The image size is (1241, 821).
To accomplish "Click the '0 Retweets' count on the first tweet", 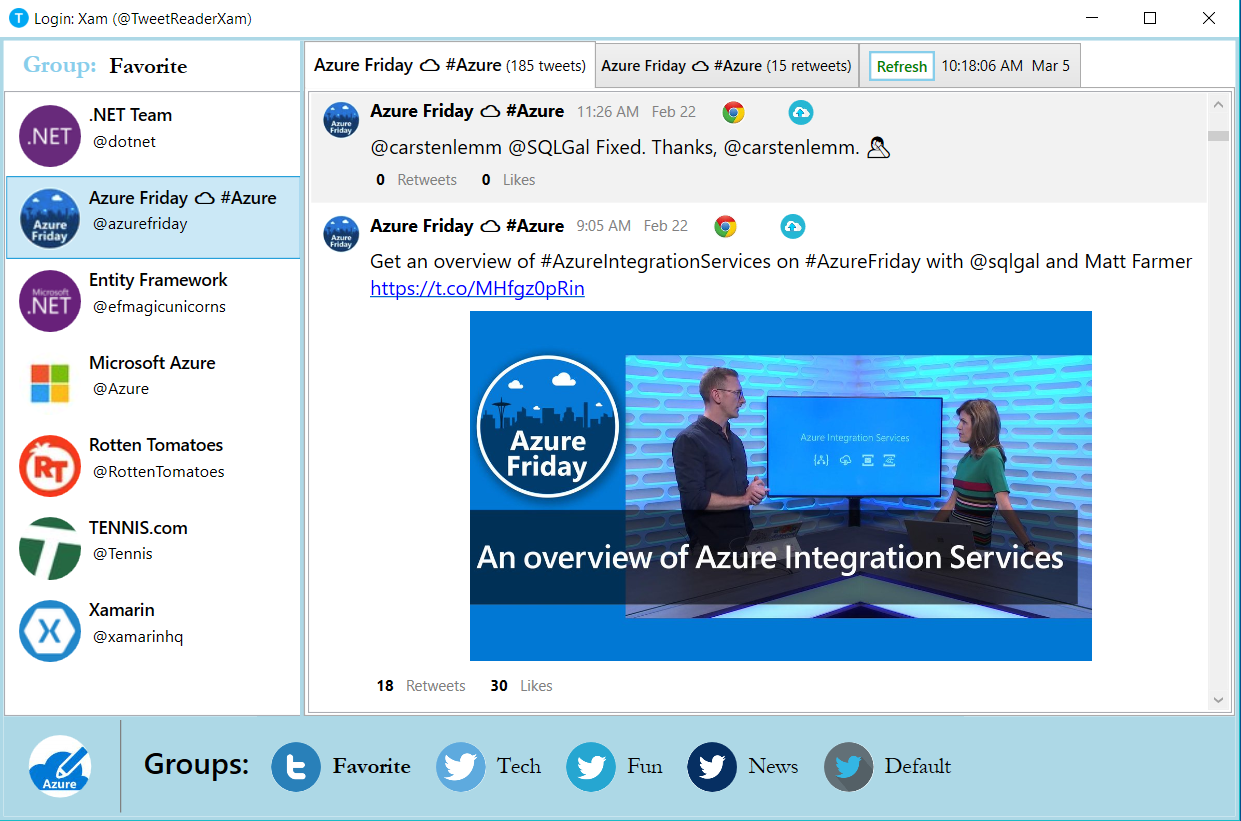I will (416, 180).
